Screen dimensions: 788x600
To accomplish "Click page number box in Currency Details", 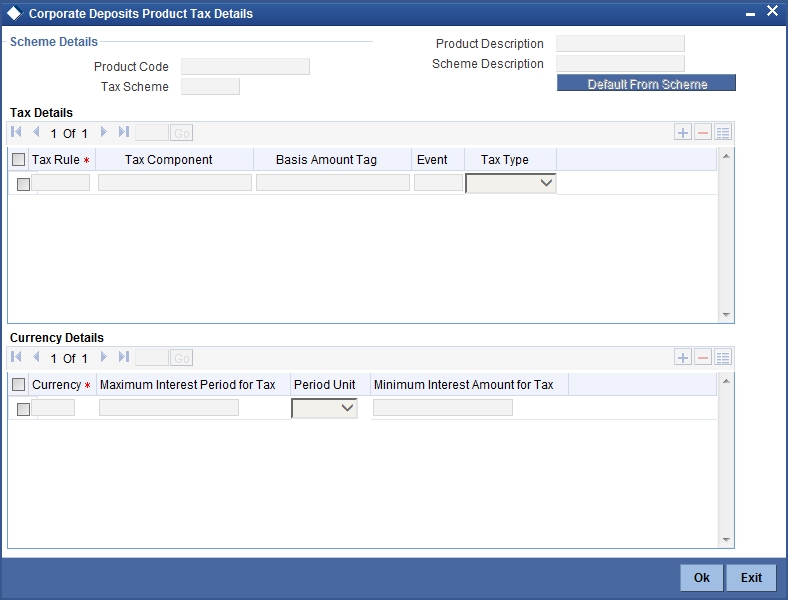I will [152, 358].
